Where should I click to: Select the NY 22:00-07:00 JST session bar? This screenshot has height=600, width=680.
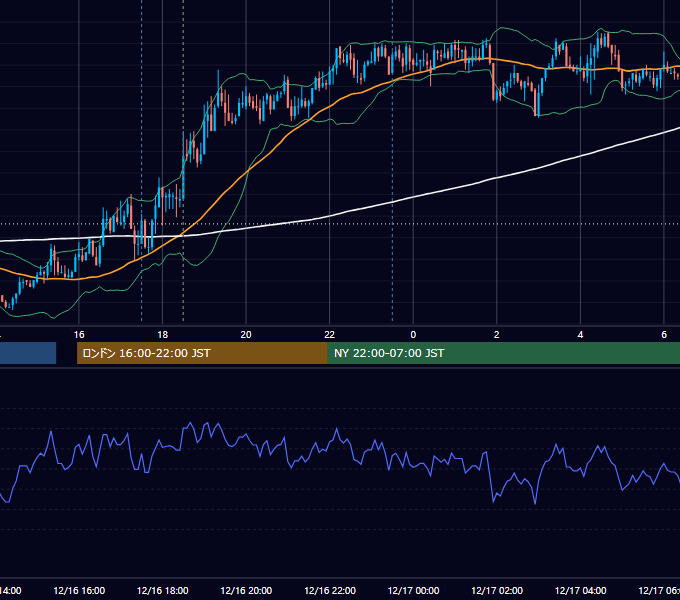503,353
